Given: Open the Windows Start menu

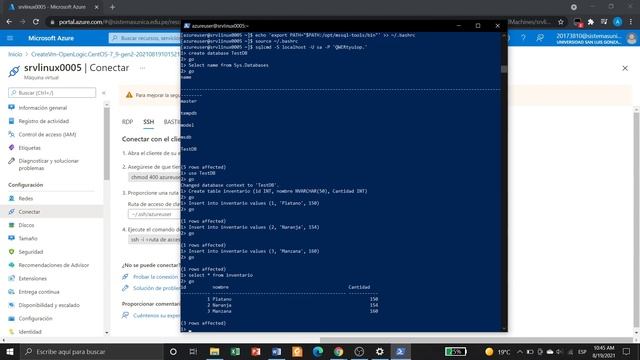Looking at the screenshot, I should pos(10,351).
